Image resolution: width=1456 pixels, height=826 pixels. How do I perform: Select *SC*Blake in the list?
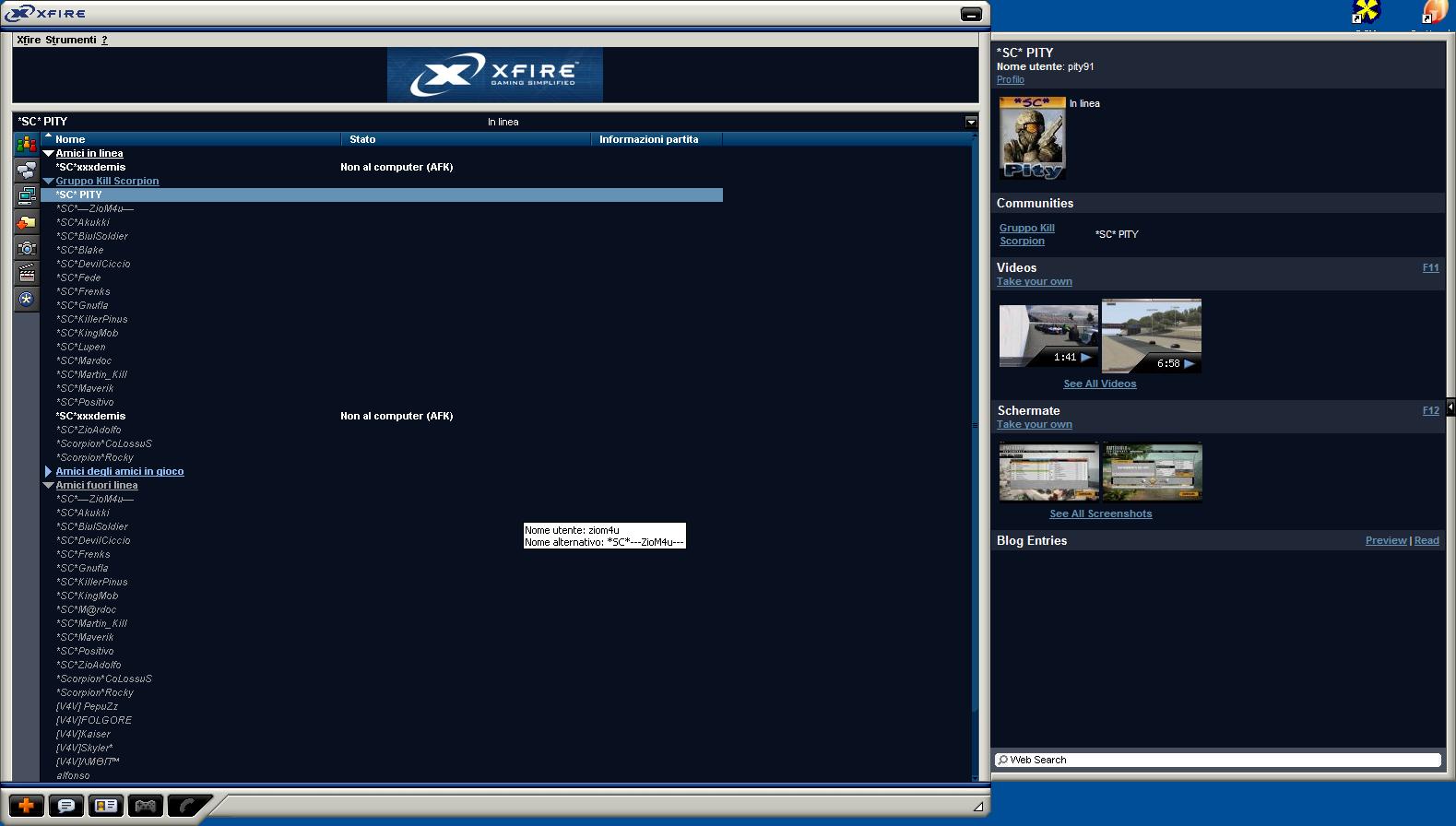80,250
